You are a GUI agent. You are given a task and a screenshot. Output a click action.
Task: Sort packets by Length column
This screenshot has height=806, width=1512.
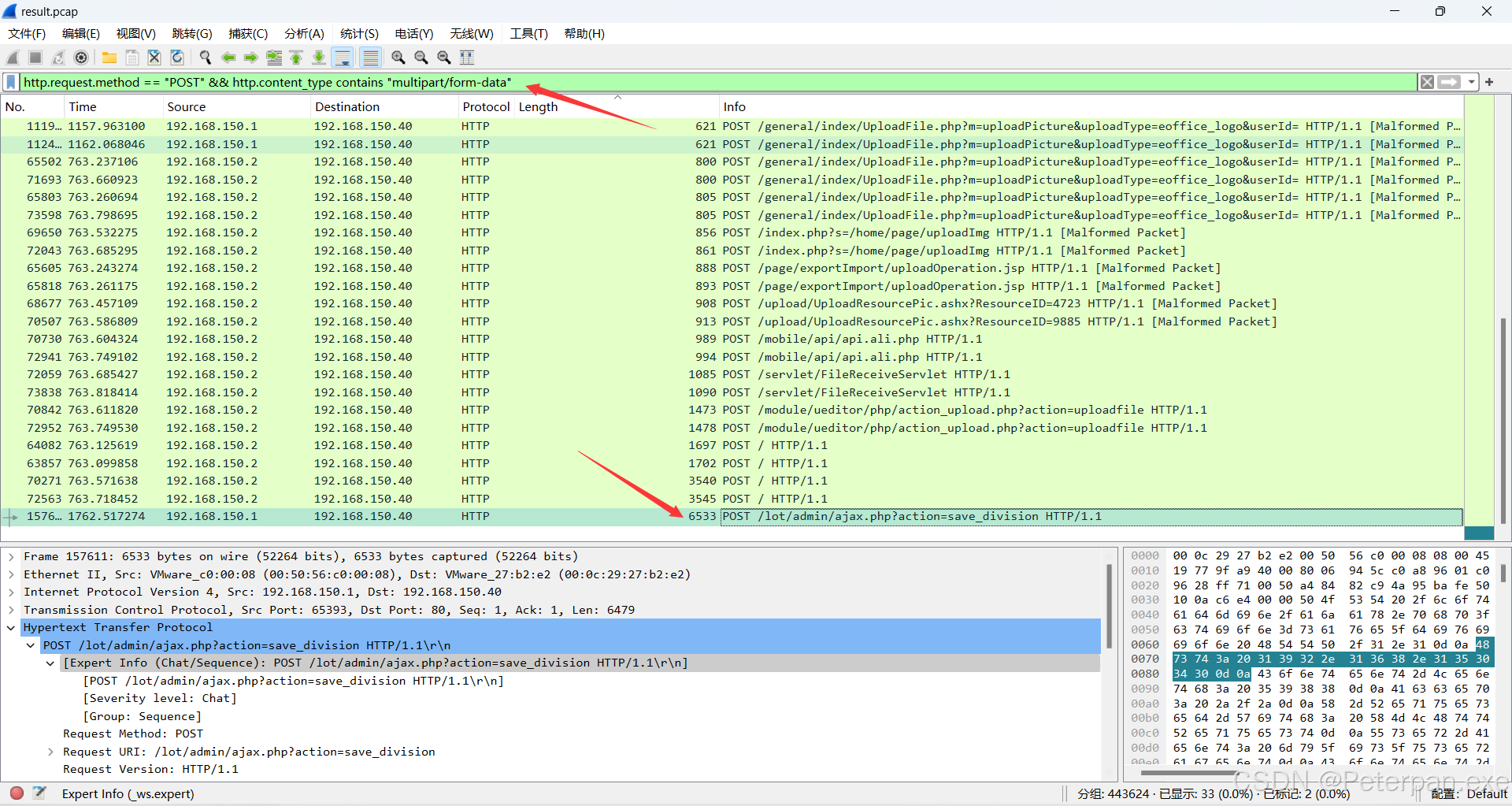[x=617, y=107]
